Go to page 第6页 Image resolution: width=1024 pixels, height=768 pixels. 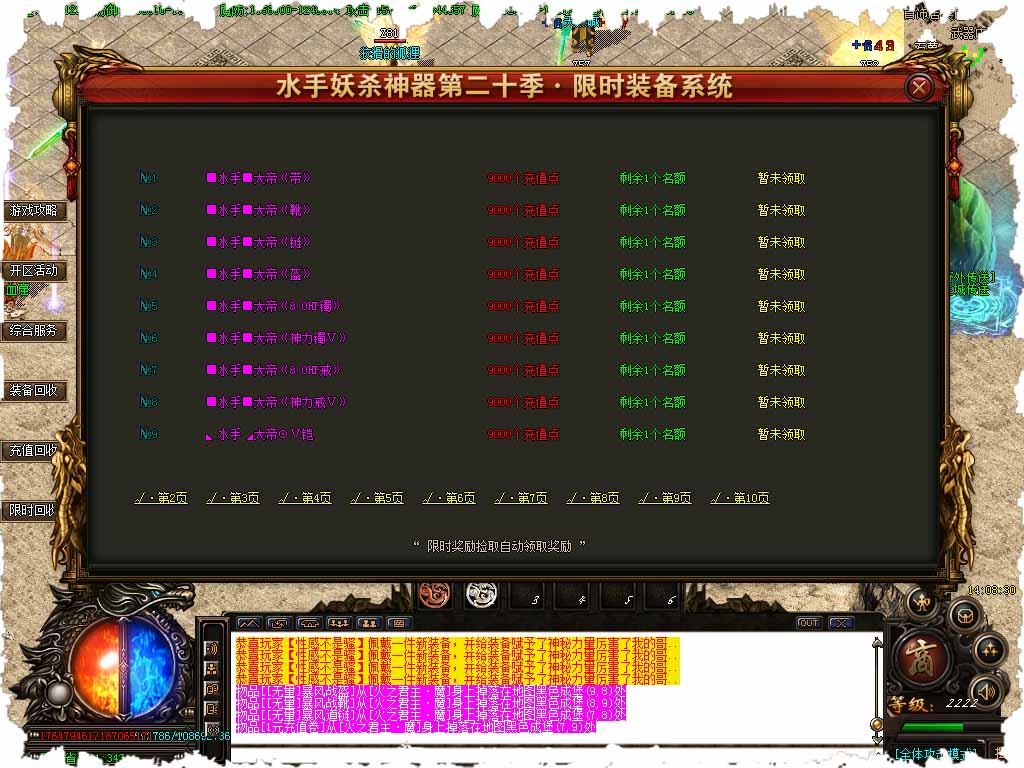pos(449,498)
